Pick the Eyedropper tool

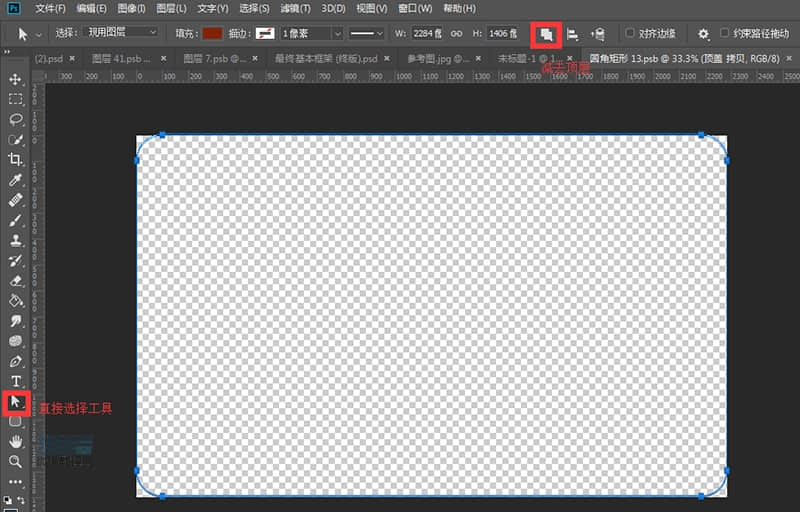pos(15,180)
